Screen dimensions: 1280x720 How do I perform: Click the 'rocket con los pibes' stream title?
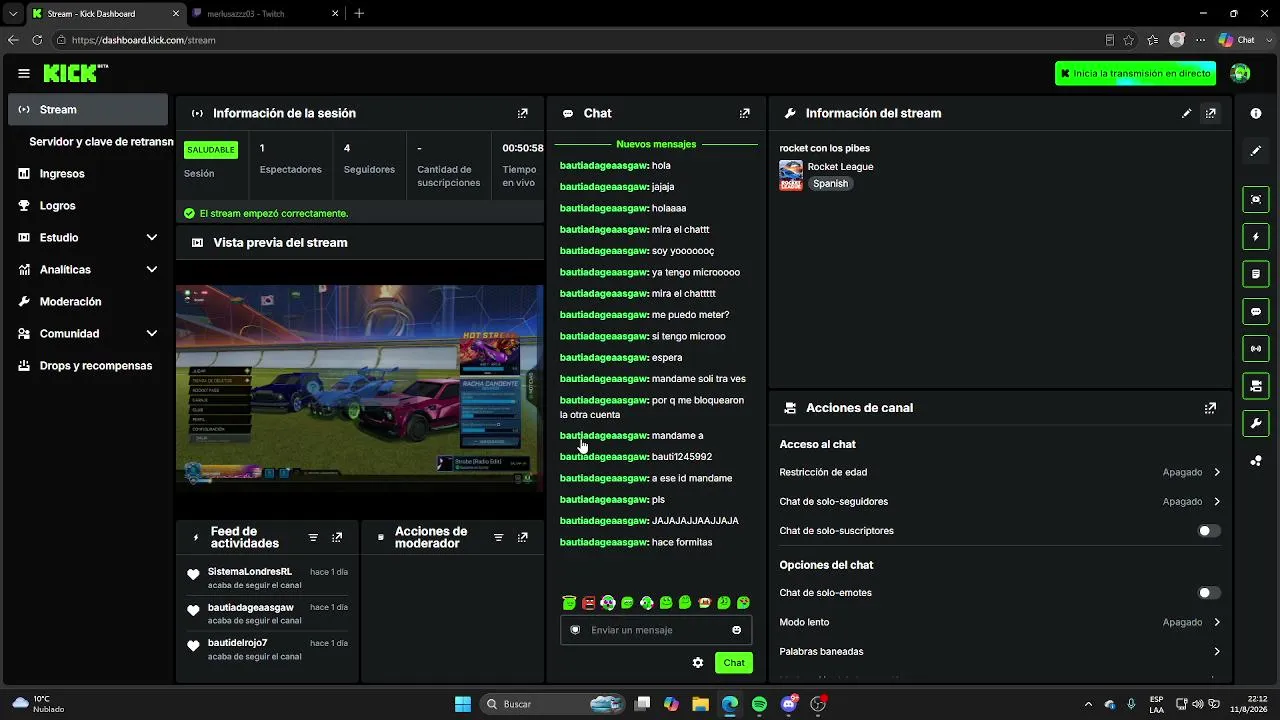pos(824,149)
